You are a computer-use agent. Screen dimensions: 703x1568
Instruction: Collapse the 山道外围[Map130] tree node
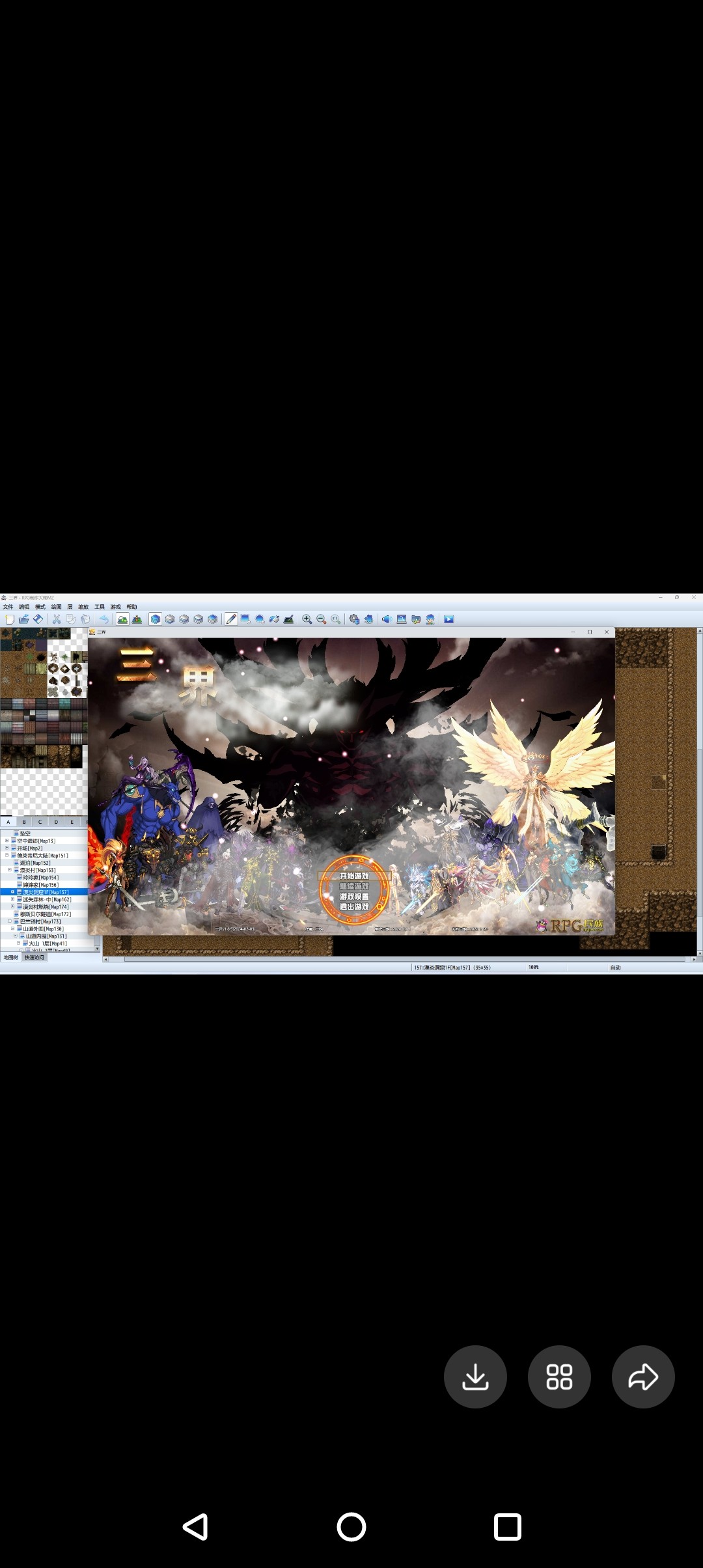point(12,929)
